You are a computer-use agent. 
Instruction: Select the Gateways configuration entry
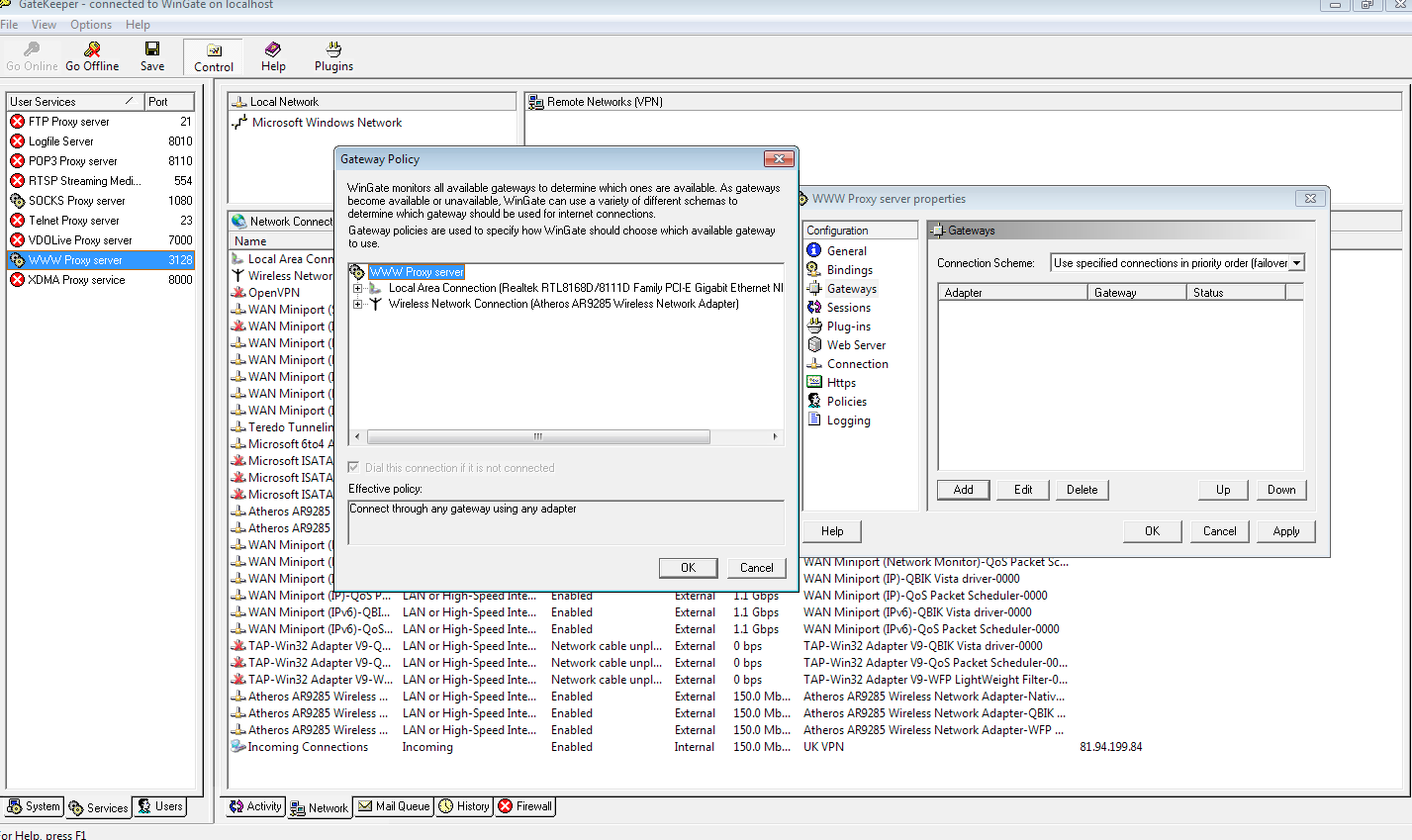(x=851, y=289)
